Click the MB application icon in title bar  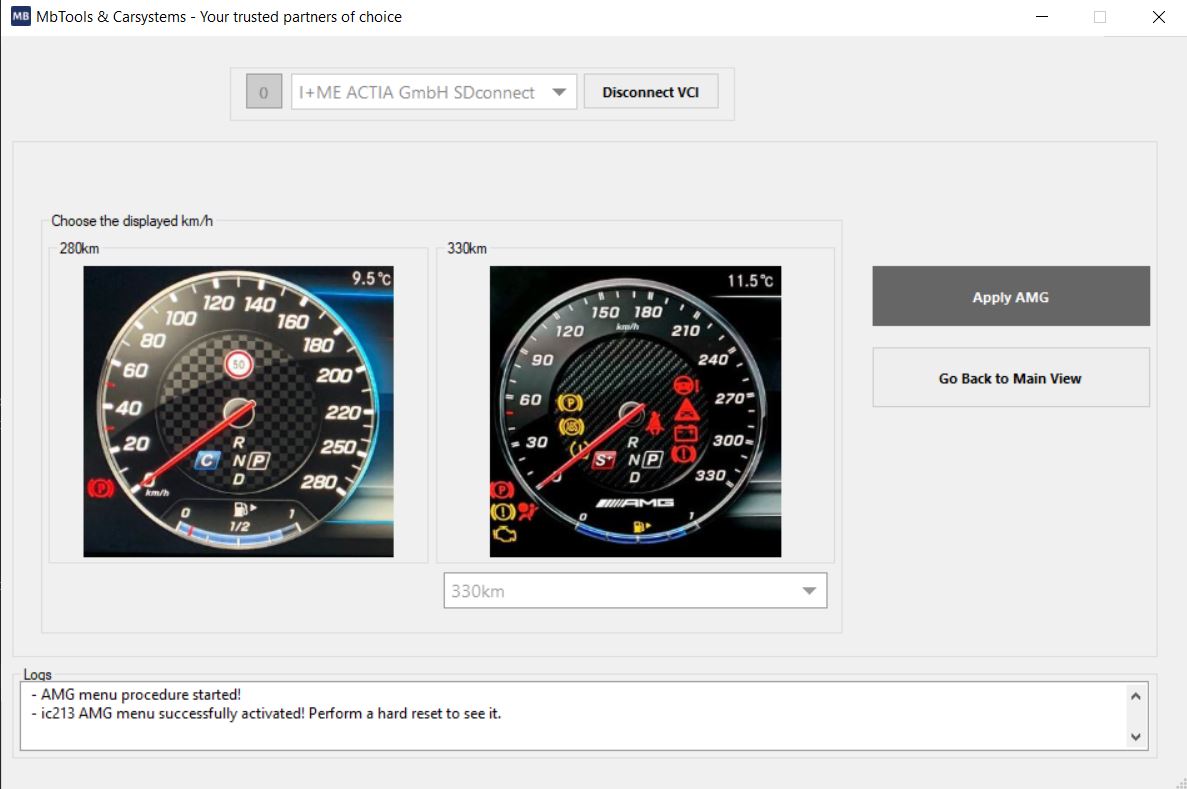[20, 16]
